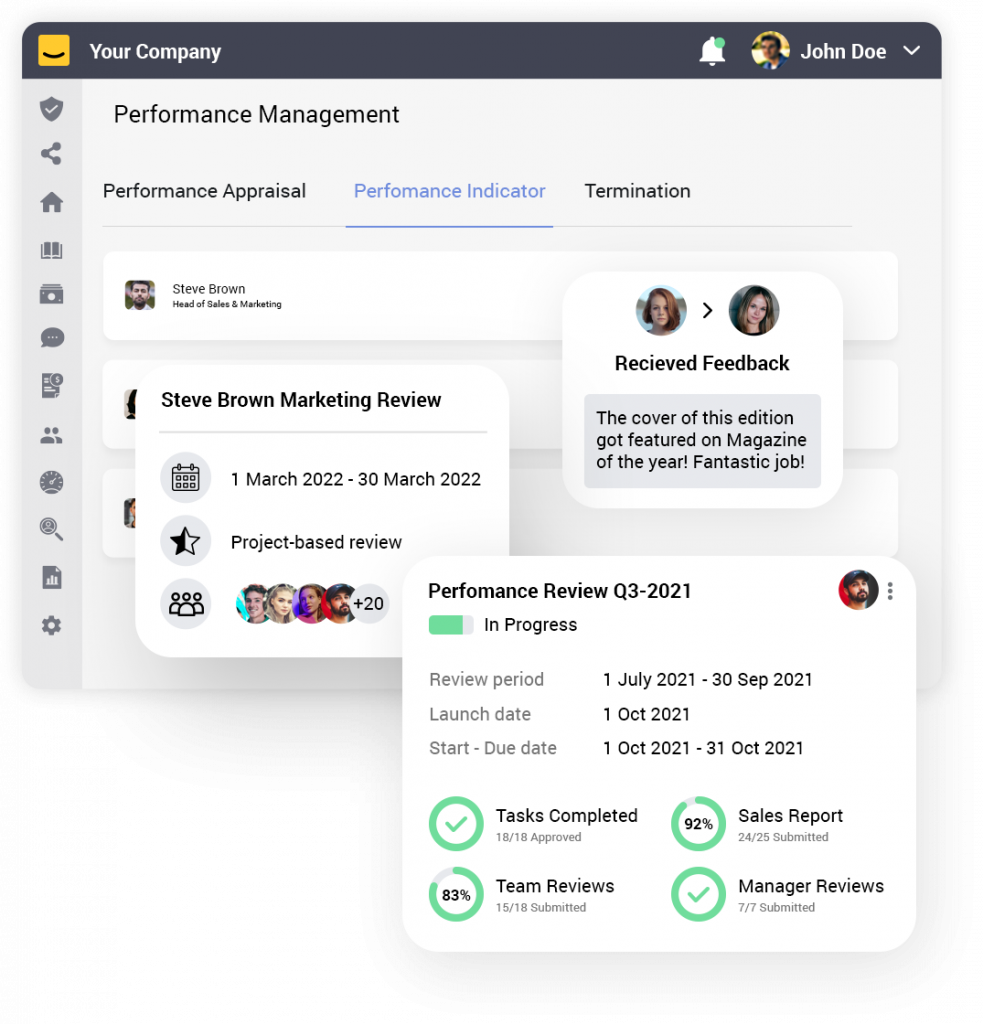Click the person search magnifier icon

(51, 529)
